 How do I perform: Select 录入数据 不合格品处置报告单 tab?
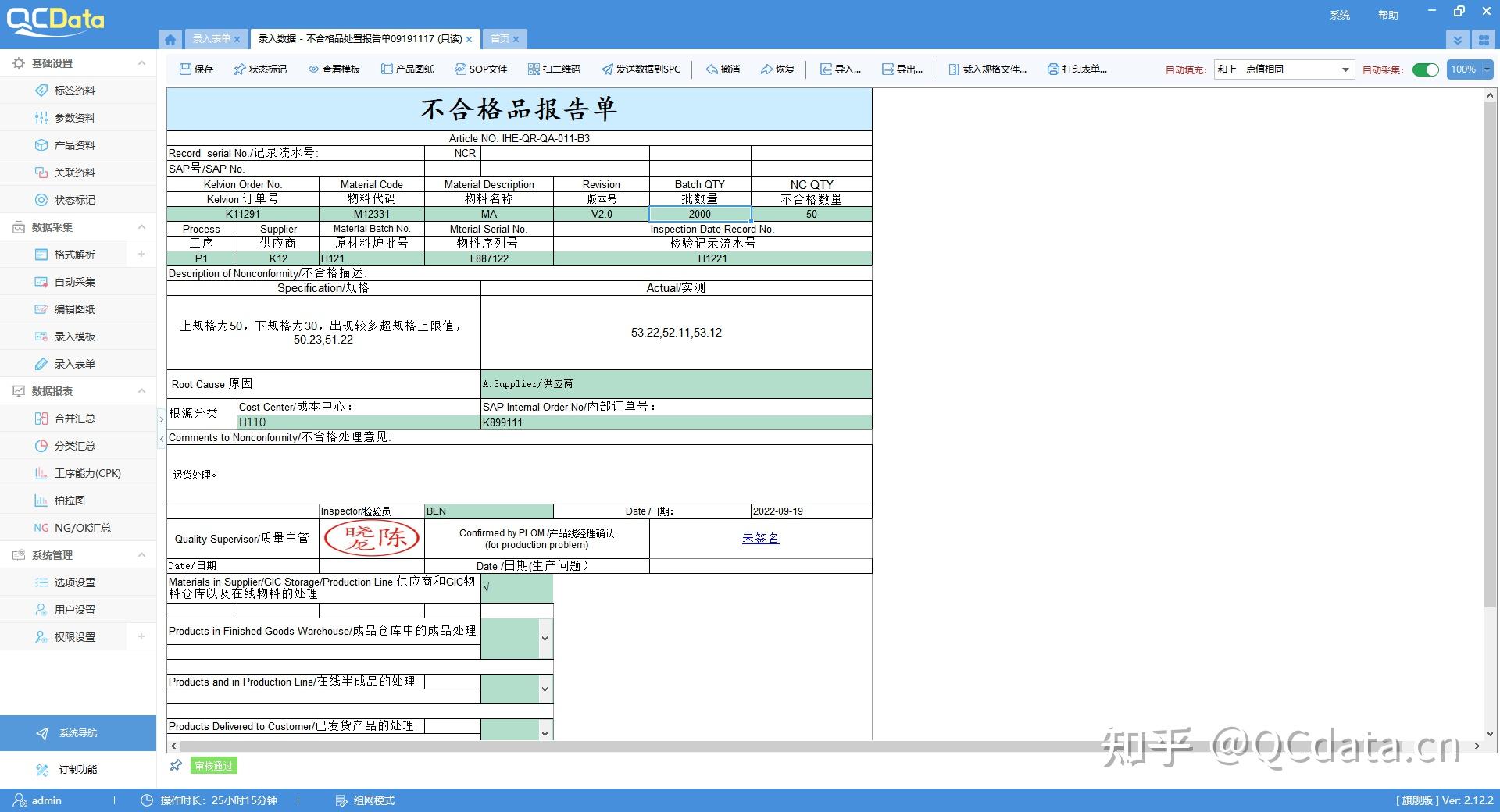360,39
